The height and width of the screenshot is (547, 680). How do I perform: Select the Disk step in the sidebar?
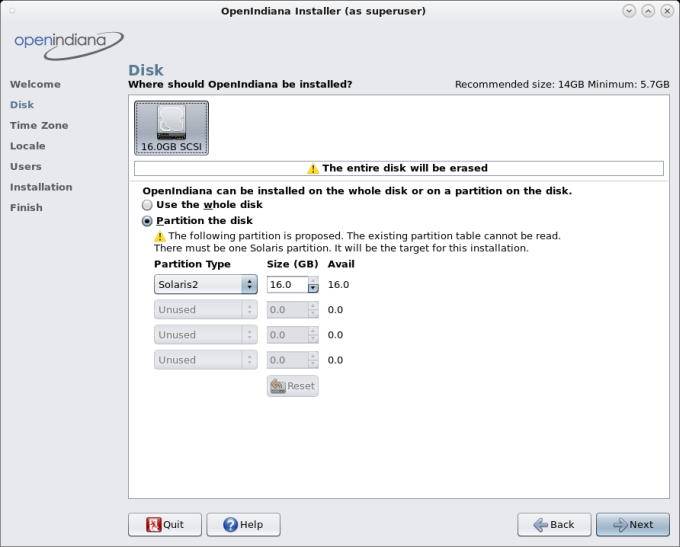click(22, 105)
